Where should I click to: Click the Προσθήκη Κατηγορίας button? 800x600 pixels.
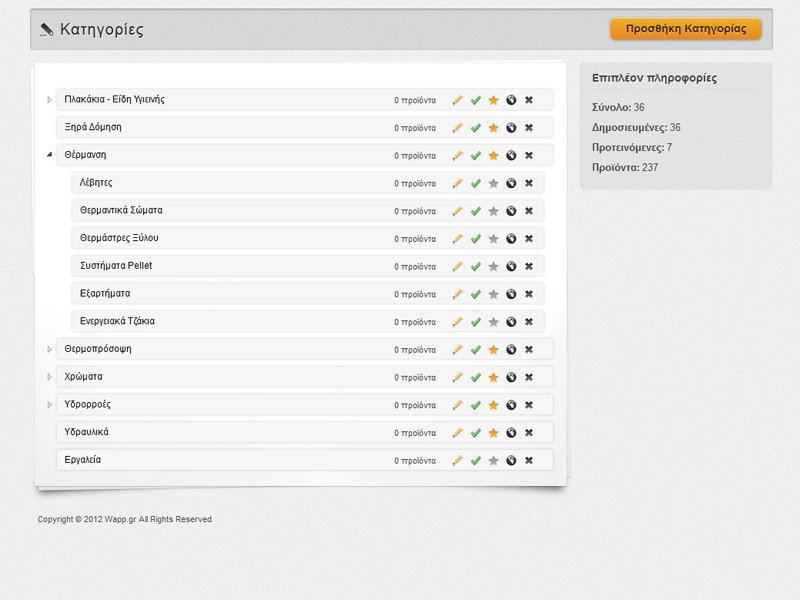[686, 29]
